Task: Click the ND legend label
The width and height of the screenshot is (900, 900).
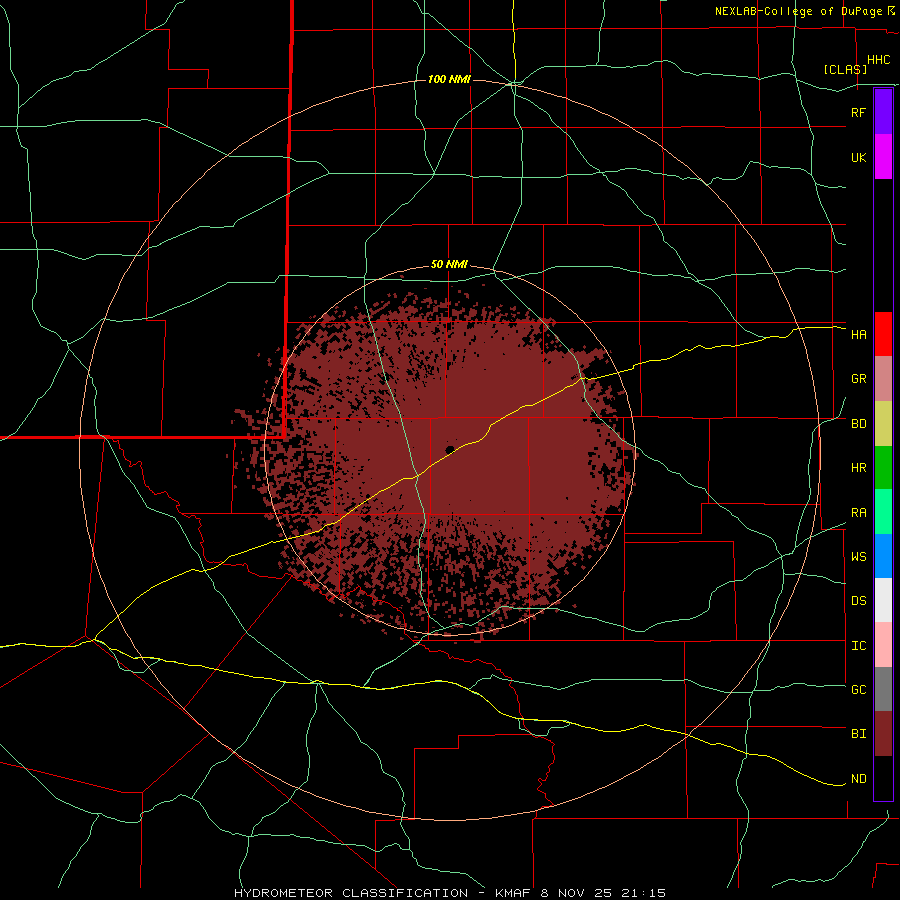Action: click(x=858, y=779)
